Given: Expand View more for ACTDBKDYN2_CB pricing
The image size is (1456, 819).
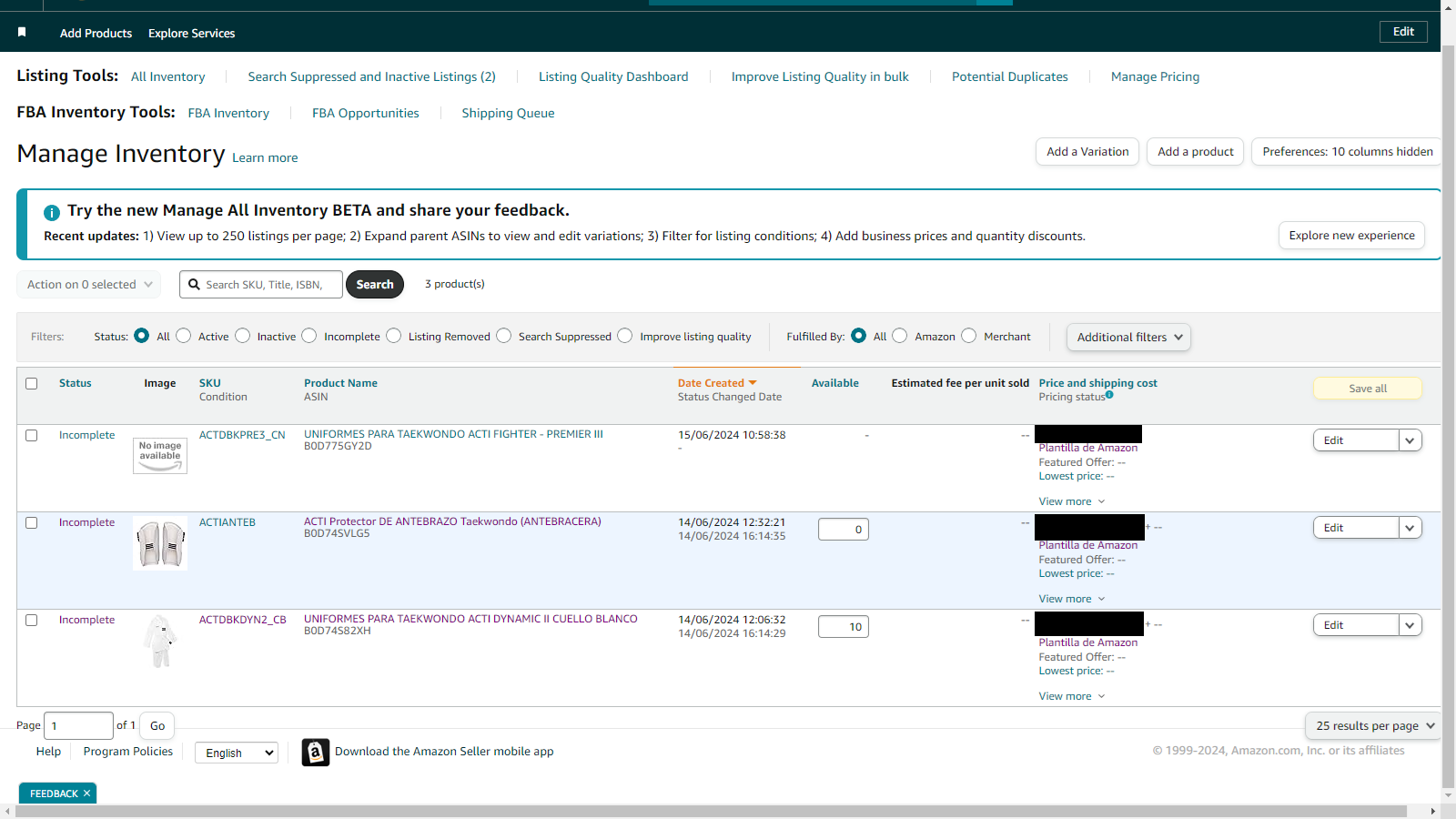Looking at the screenshot, I should point(1072,696).
